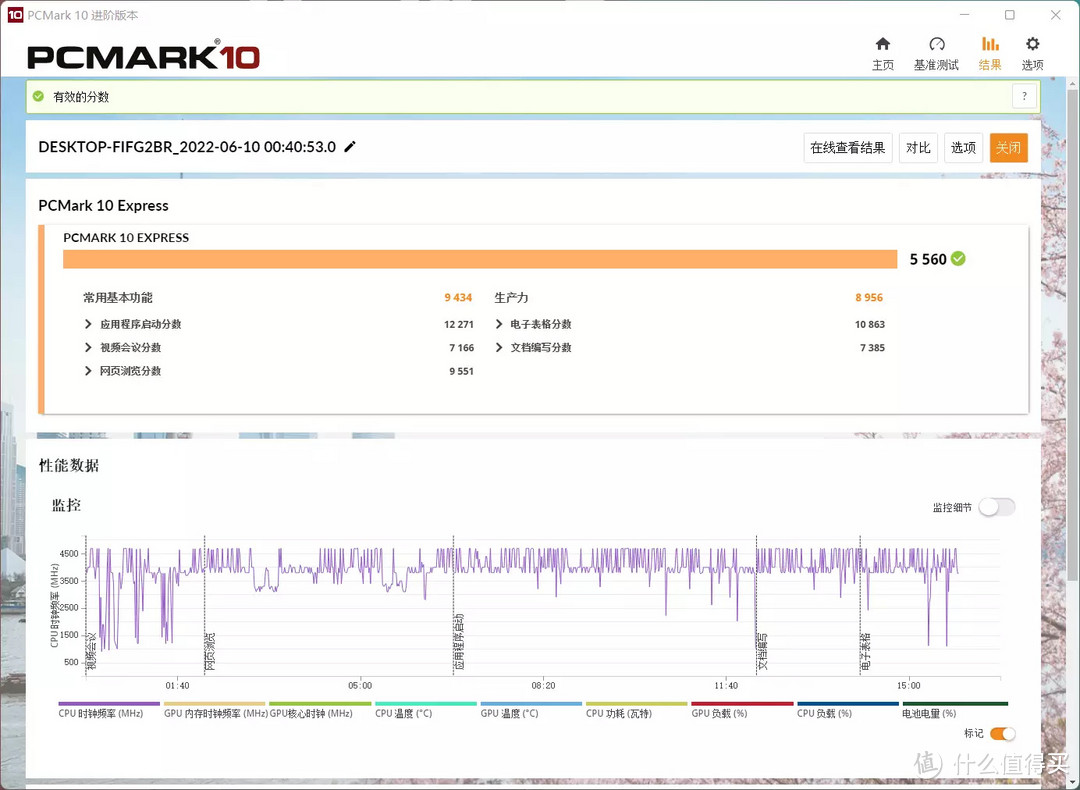
Task: Open the 基准测试 benchmark gauge icon
Action: [x=936, y=44]
